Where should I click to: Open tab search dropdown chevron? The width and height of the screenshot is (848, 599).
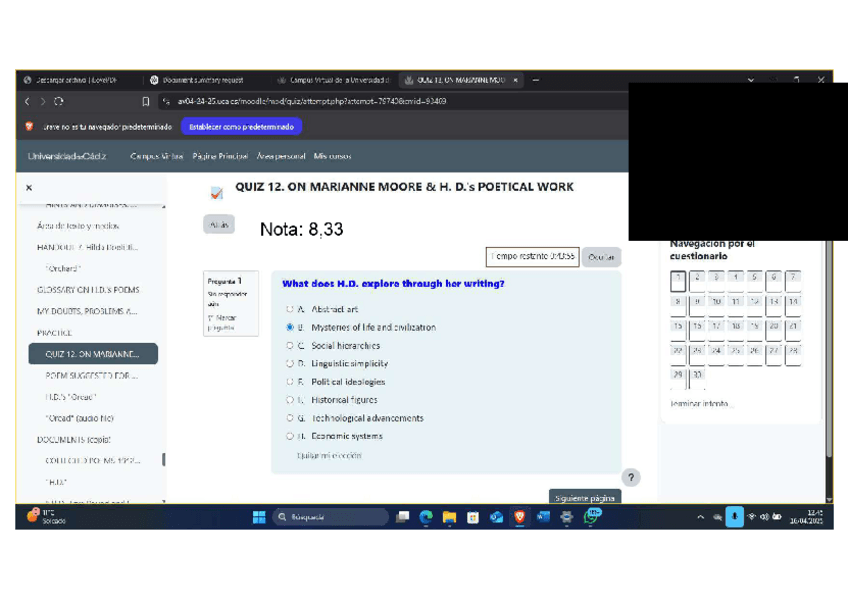(751, 80)
